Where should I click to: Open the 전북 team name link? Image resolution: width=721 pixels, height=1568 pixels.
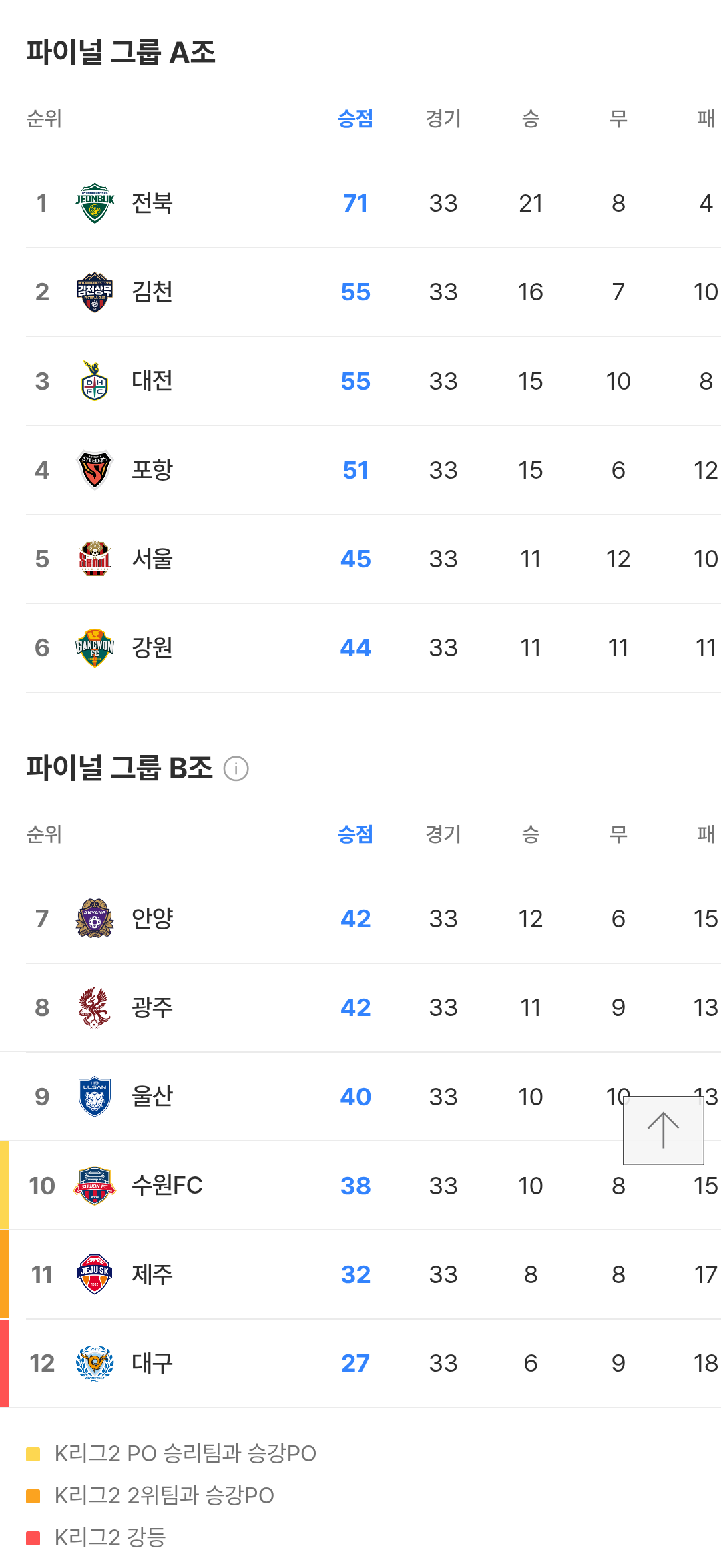coord(152,203)
